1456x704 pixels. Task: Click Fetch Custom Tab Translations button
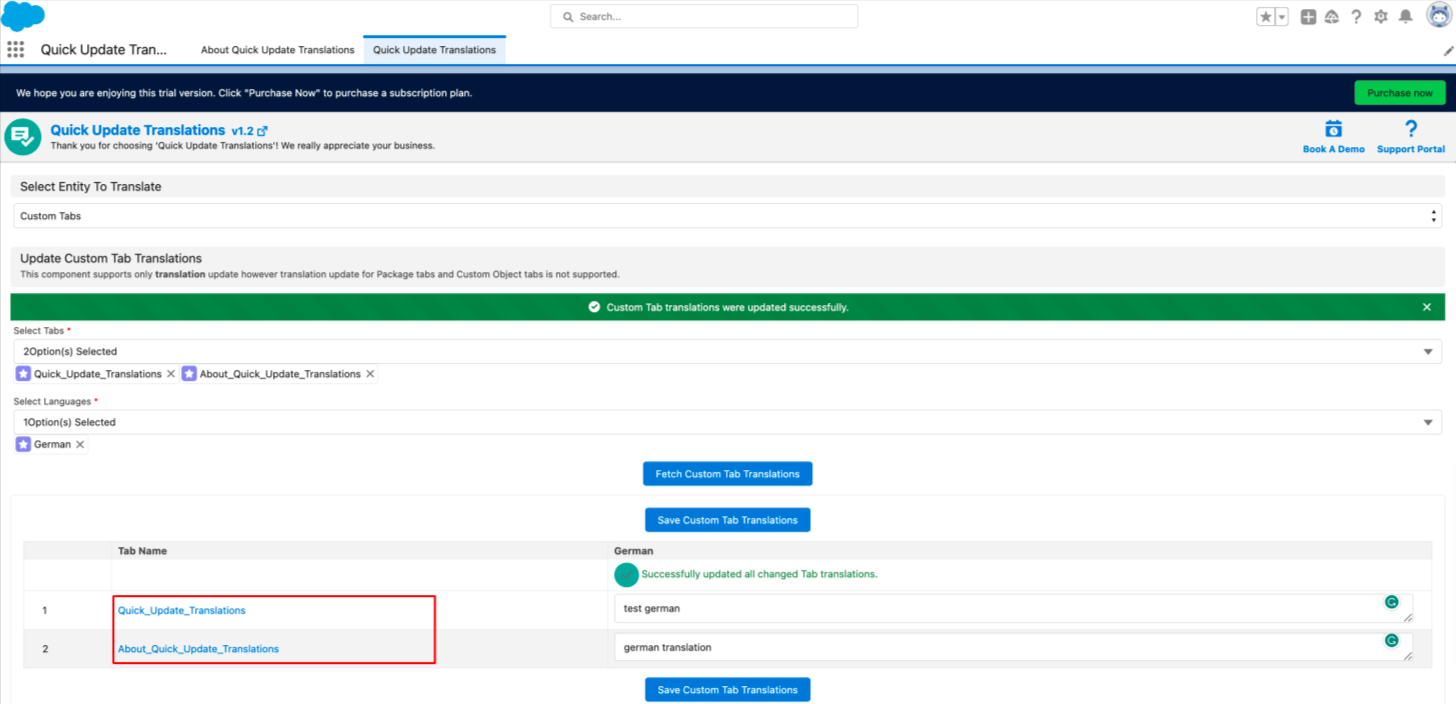click(728, 474)
